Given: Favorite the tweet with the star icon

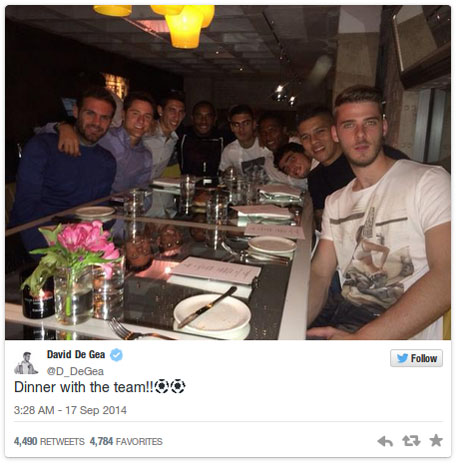Looking at the screenshot, I should coord(436,441).
